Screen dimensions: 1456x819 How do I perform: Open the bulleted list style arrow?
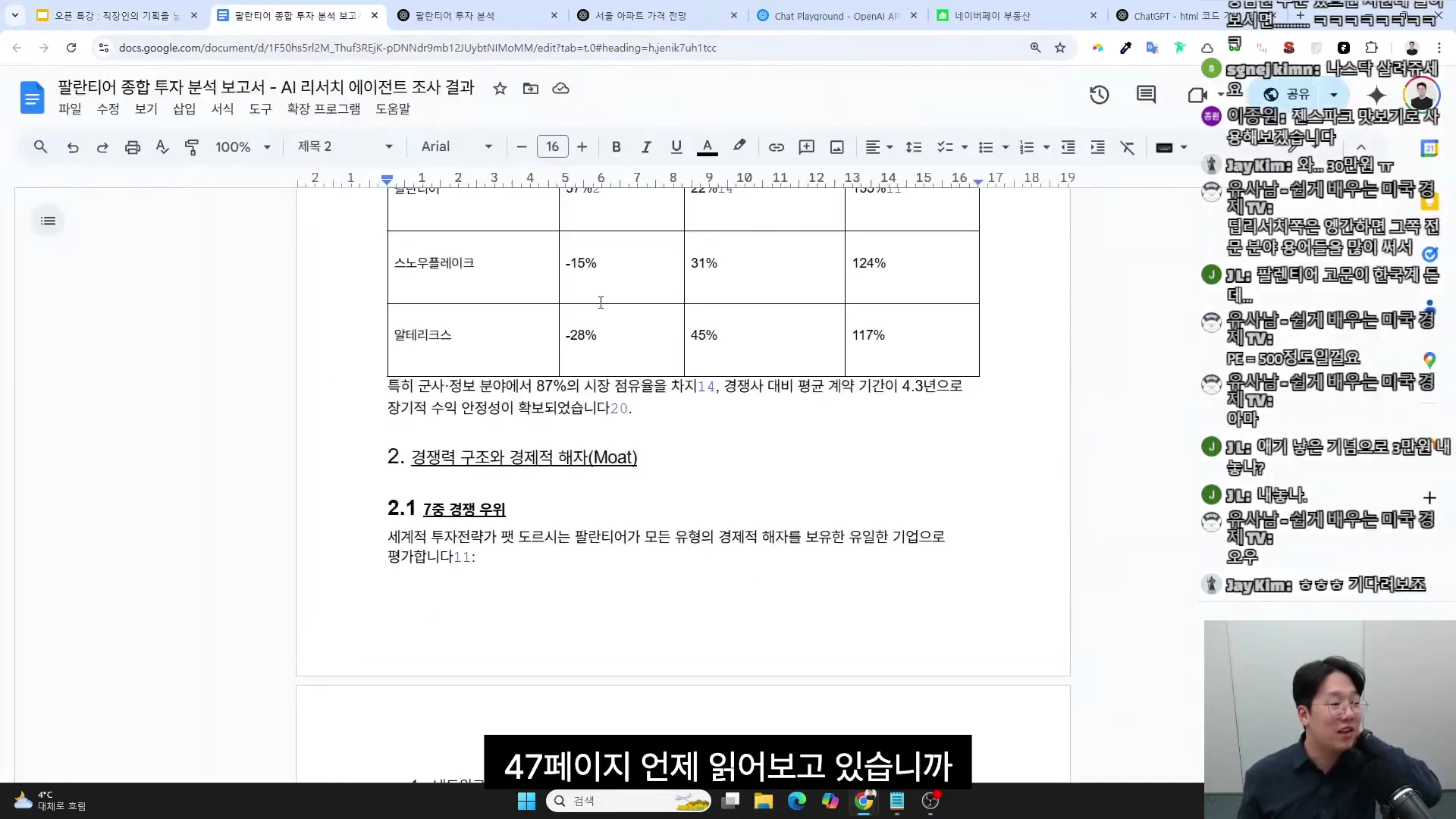(1006, 147)
